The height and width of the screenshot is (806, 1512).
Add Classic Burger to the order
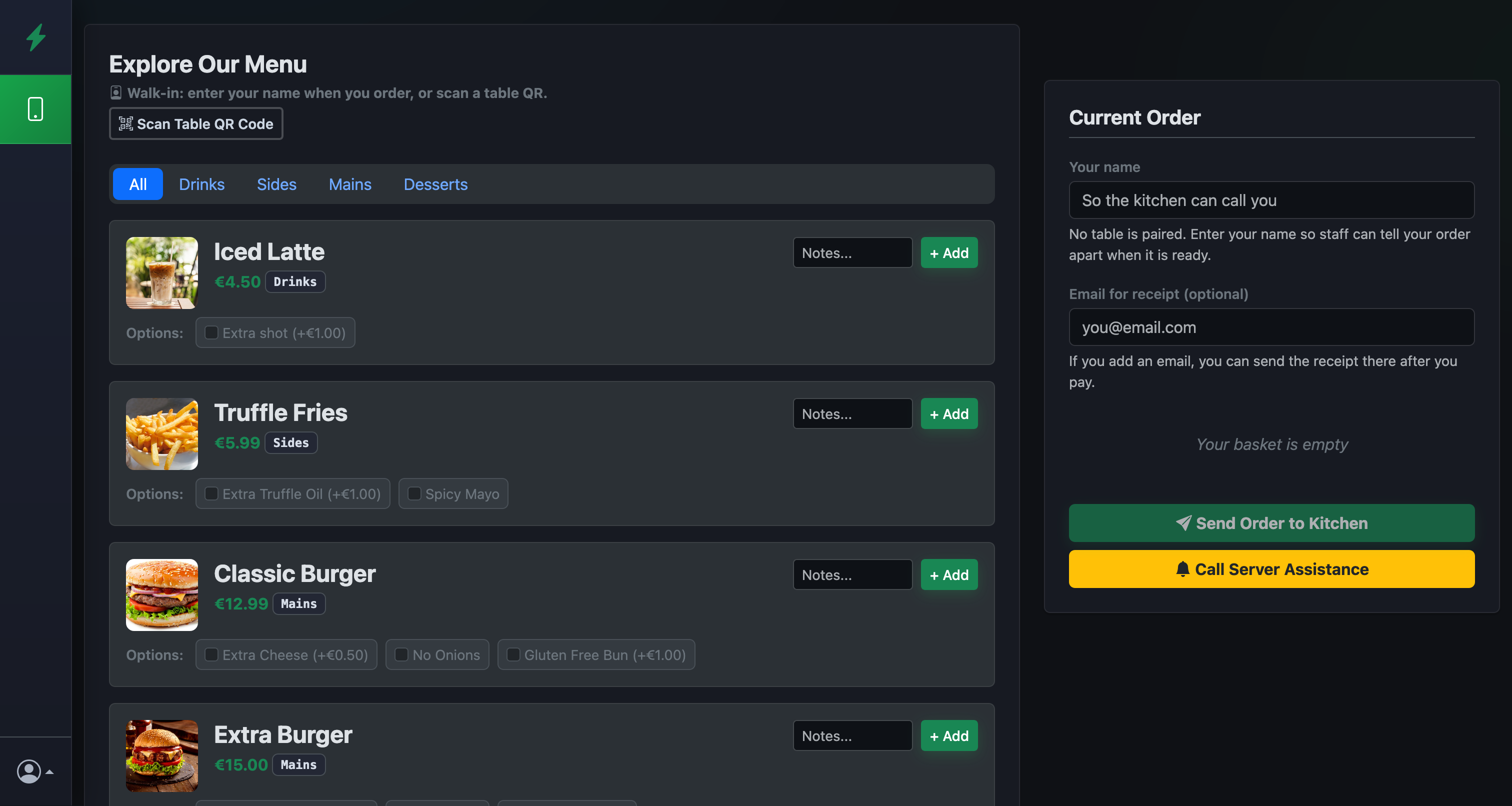point(949,574)
